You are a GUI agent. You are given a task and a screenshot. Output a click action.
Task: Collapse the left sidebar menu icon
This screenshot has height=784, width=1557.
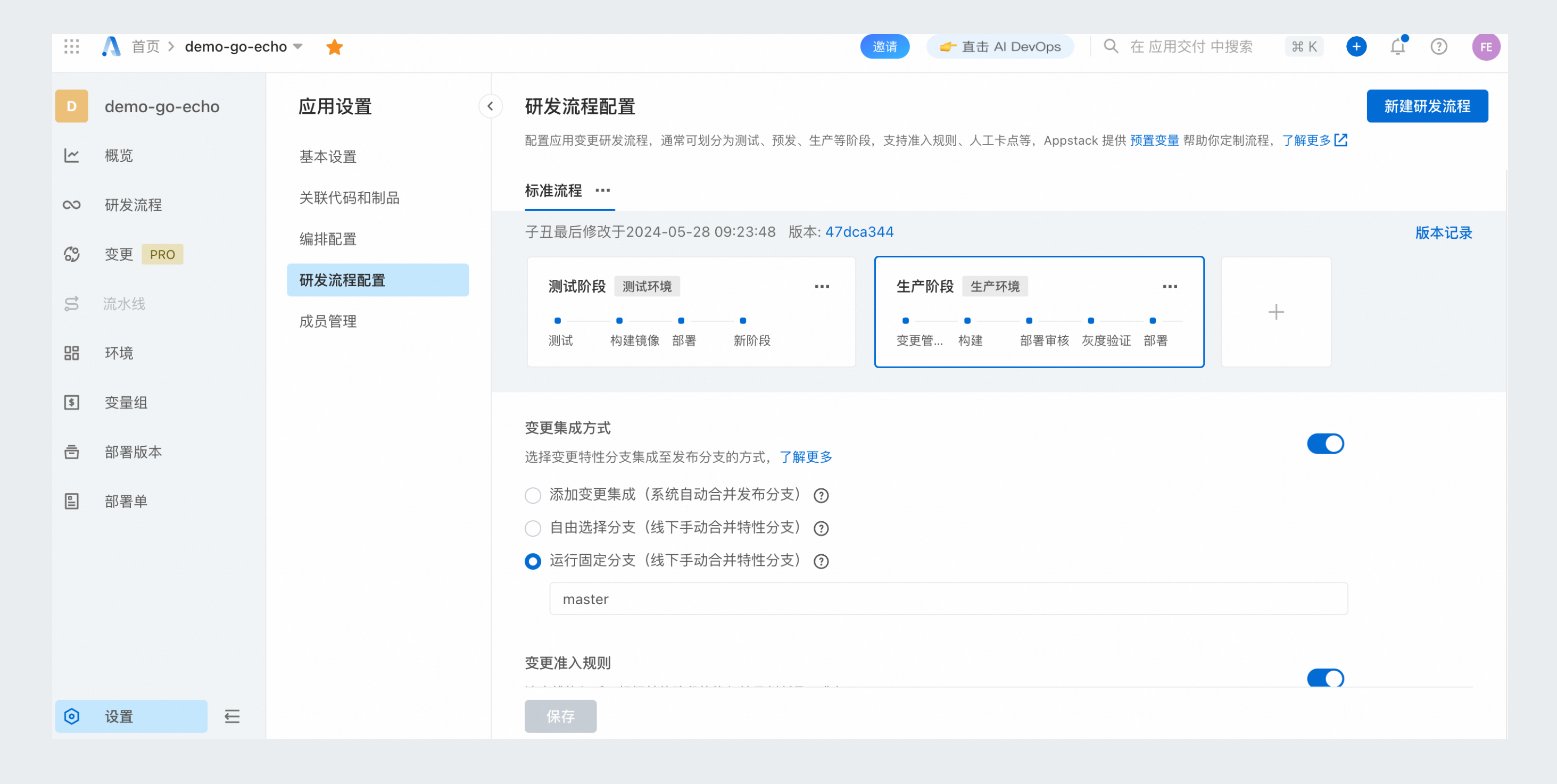click(x=232, y=716)
